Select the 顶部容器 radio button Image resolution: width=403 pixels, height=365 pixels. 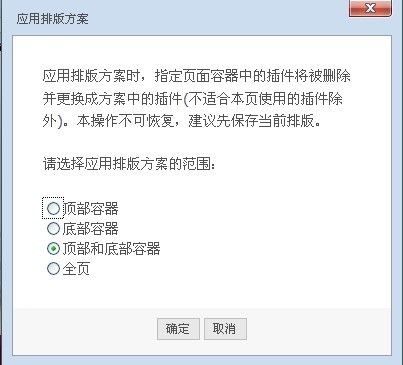[53, 208]
